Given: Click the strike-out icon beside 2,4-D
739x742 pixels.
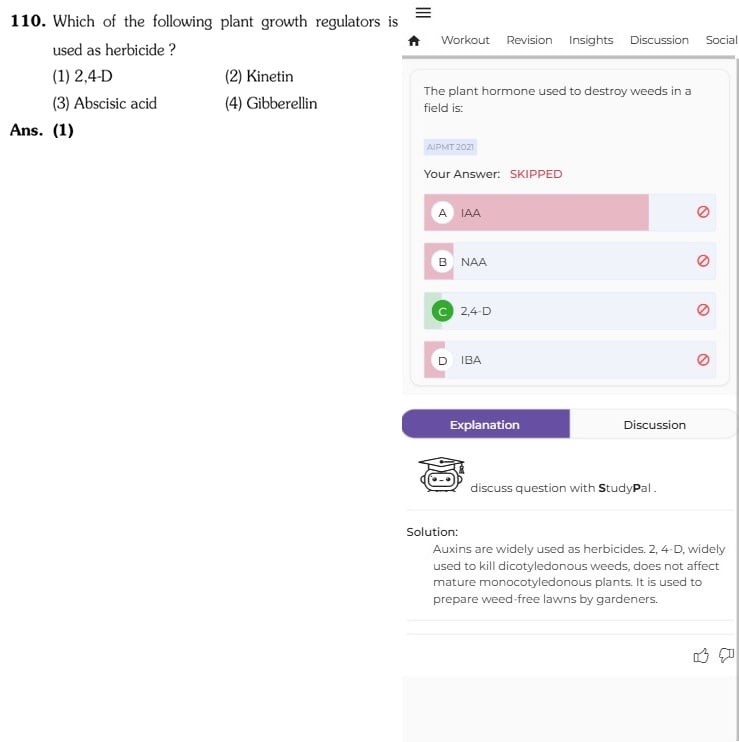Looking at the screenshot, I should pyautogui.click(x=703, y=310).
